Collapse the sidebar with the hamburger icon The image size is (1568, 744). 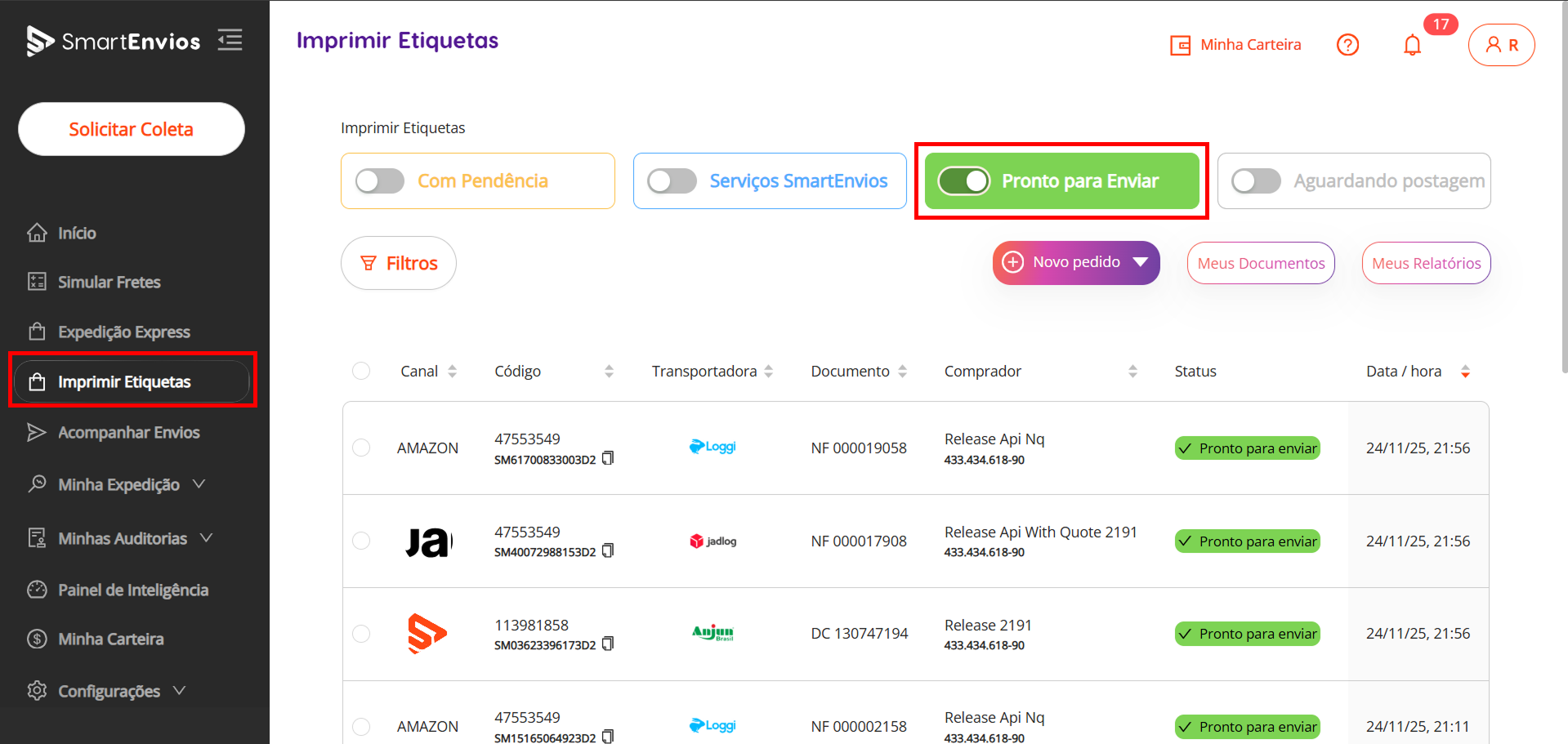point(230,40)
